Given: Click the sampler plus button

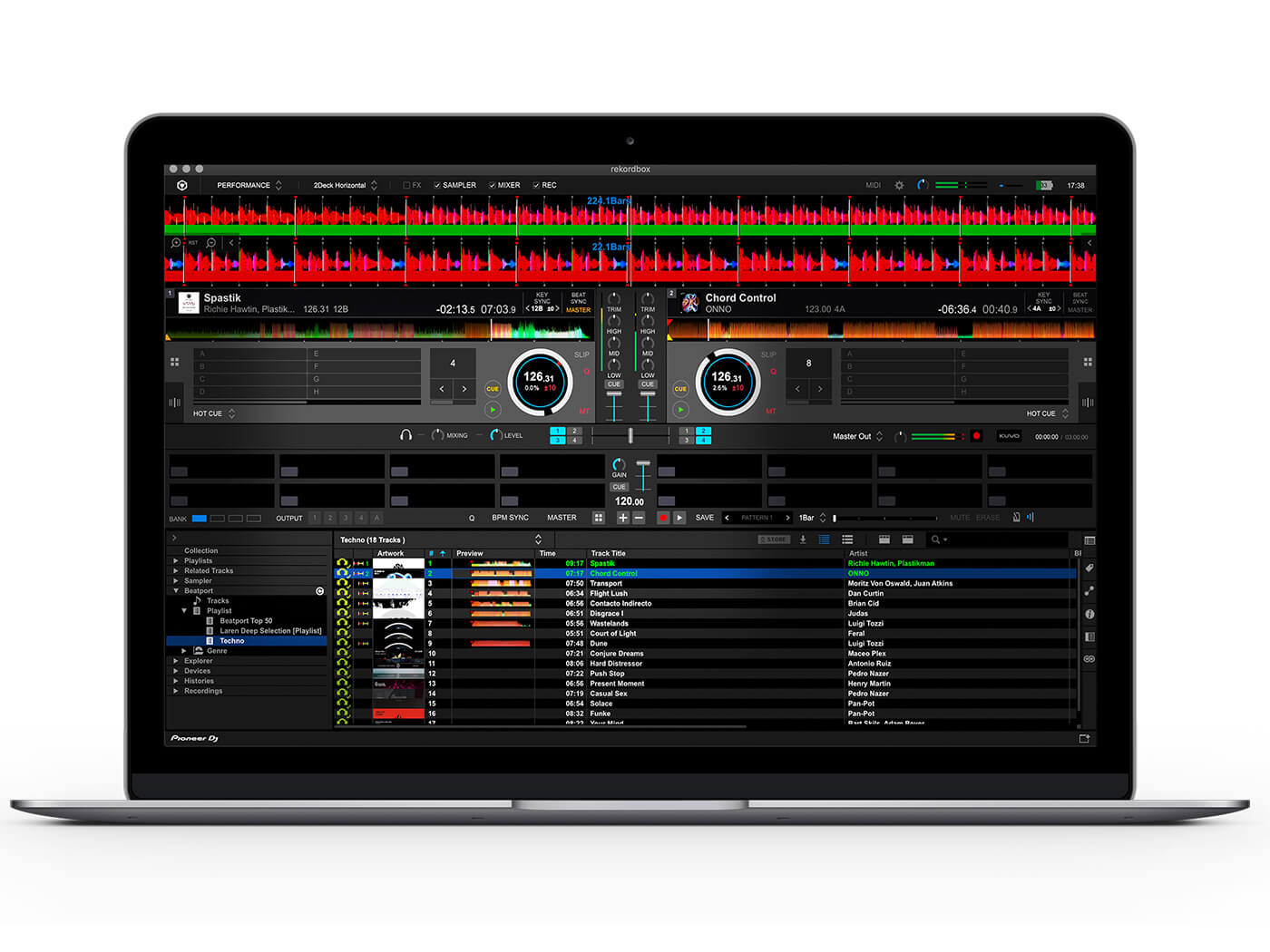Looking at the screenshot, I should (x=622, y=518).
